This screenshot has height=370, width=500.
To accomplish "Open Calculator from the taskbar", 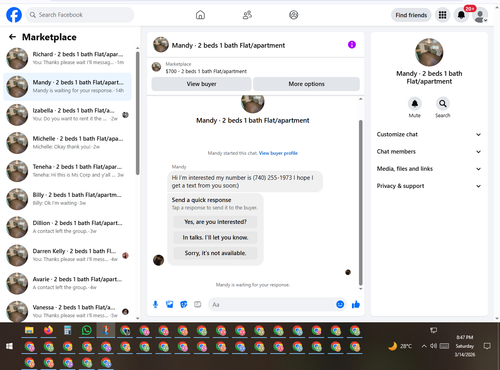I will point(68,330).
